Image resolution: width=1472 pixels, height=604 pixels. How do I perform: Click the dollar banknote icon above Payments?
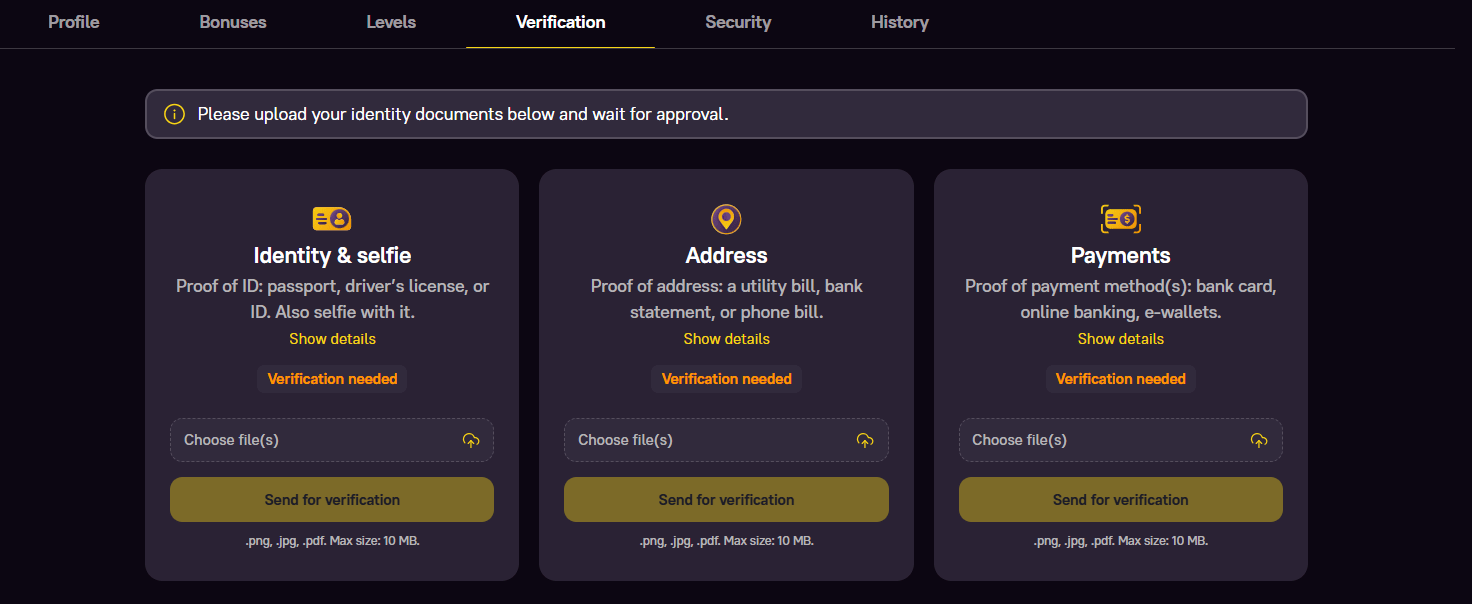(x=1120, y=218)
